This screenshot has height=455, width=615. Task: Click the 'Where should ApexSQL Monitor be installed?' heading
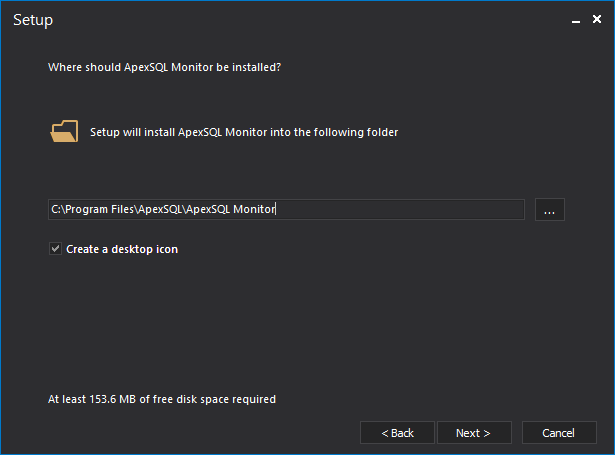pyautogui.click(x=164, y=67)
